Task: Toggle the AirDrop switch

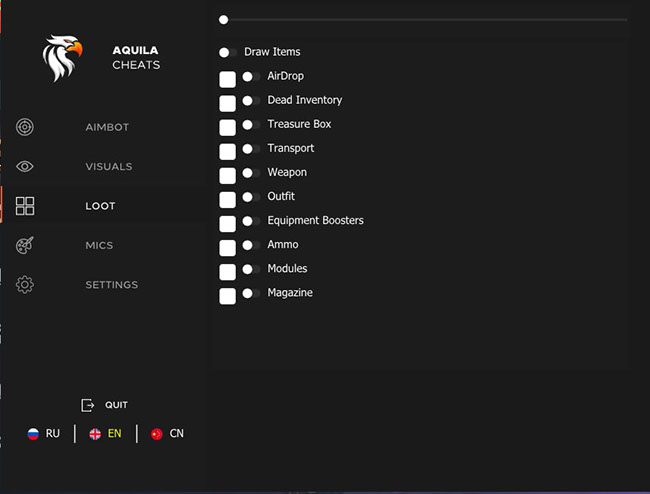Action: click(x=251, y=77)
